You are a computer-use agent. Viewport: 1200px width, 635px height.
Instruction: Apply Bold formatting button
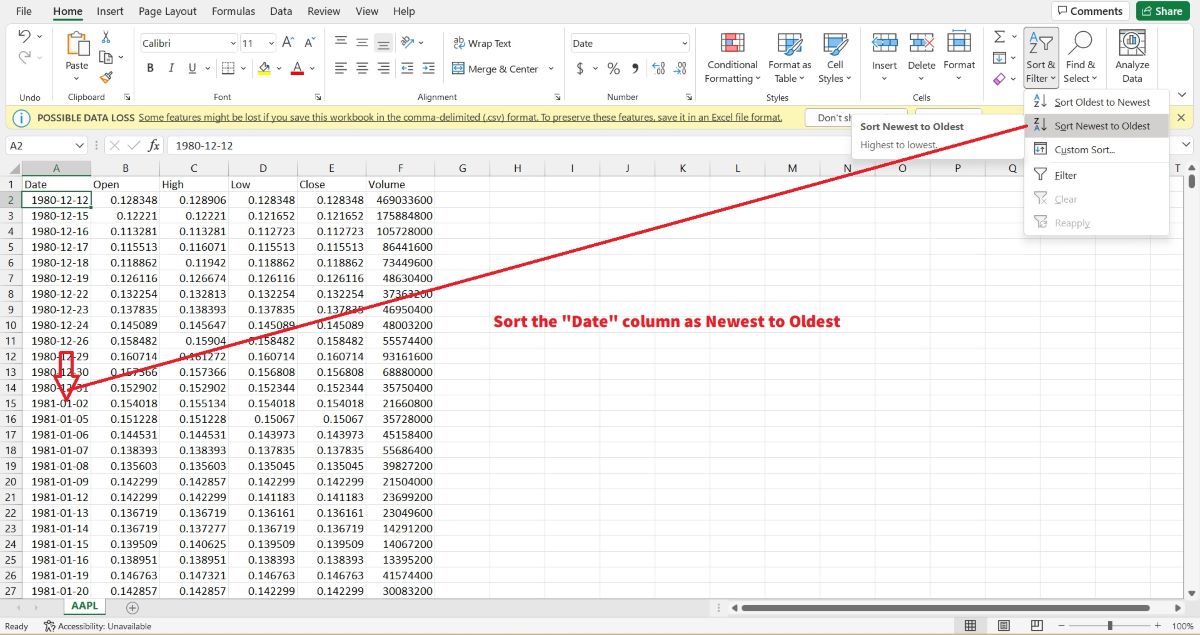[150, 69]
